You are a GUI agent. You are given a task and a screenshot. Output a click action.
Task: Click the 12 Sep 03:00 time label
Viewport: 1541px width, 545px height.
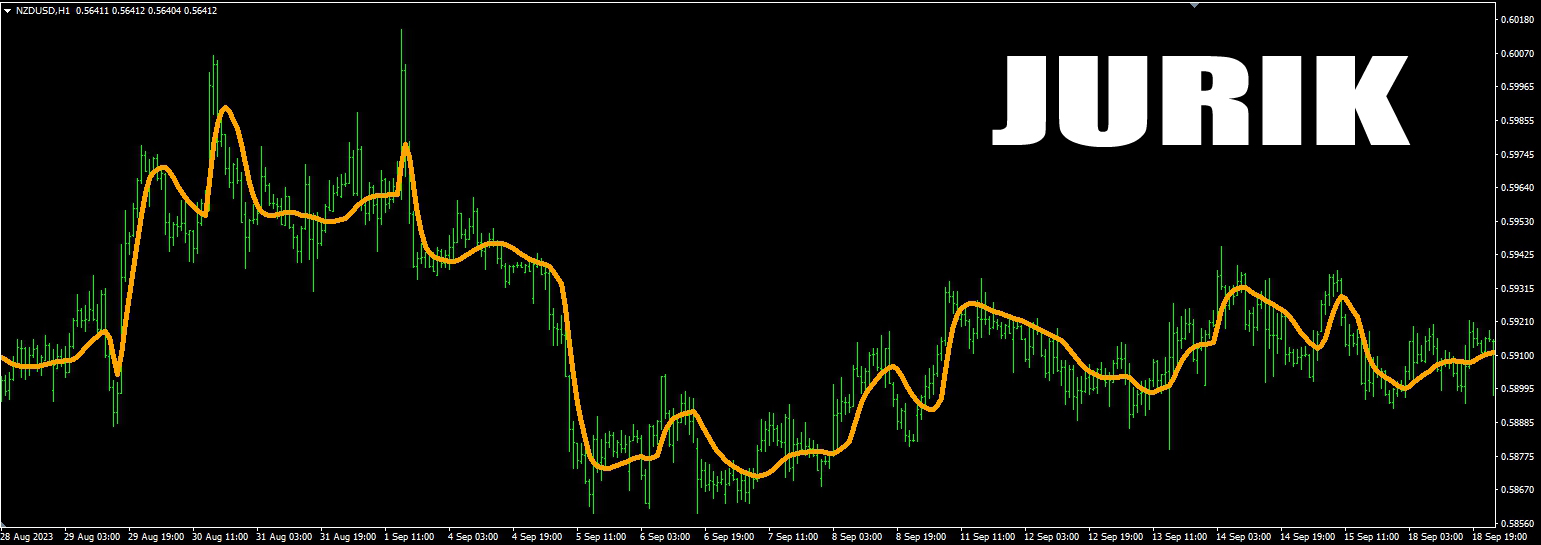point(1053,537)
